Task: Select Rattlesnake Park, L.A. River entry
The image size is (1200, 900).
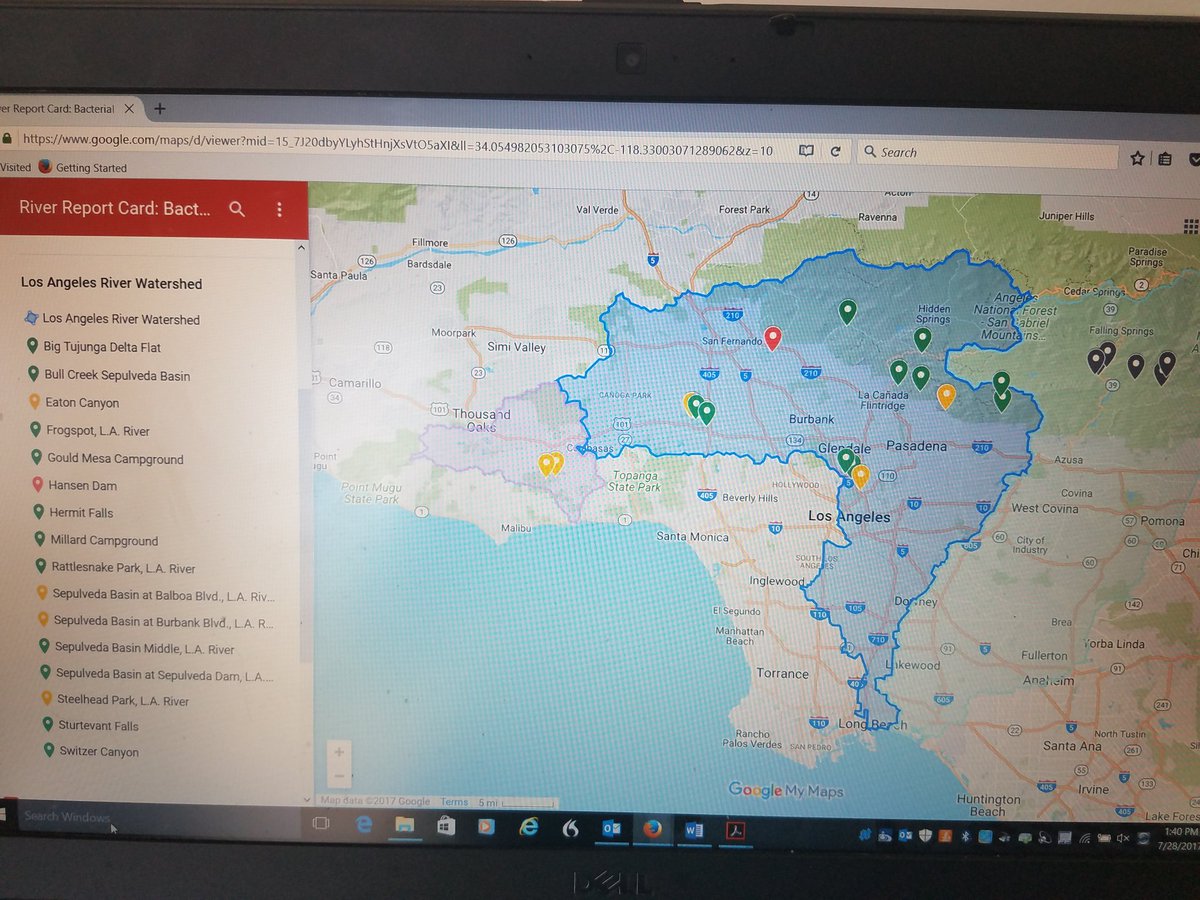Action: pos(114,568)
